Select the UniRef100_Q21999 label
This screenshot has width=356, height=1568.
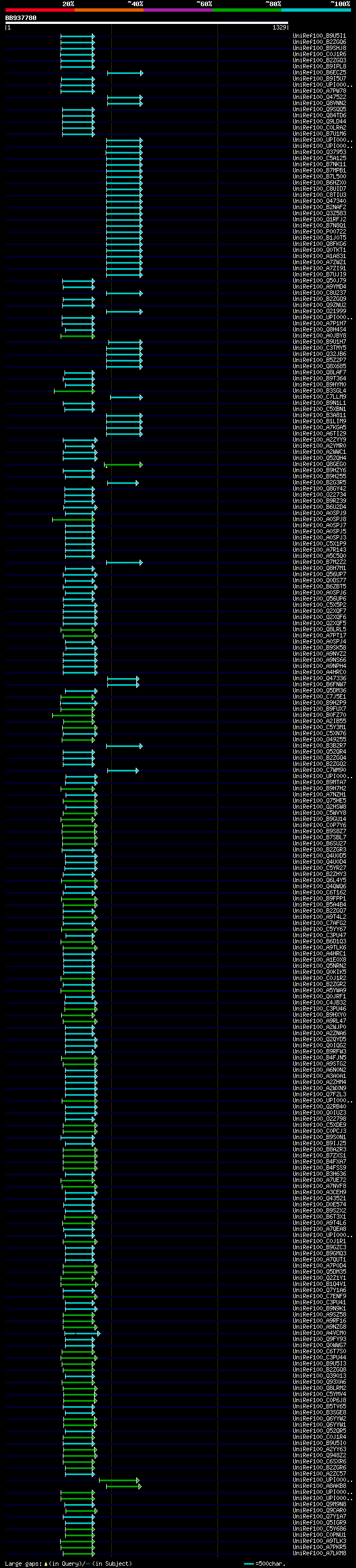point(319,311)
